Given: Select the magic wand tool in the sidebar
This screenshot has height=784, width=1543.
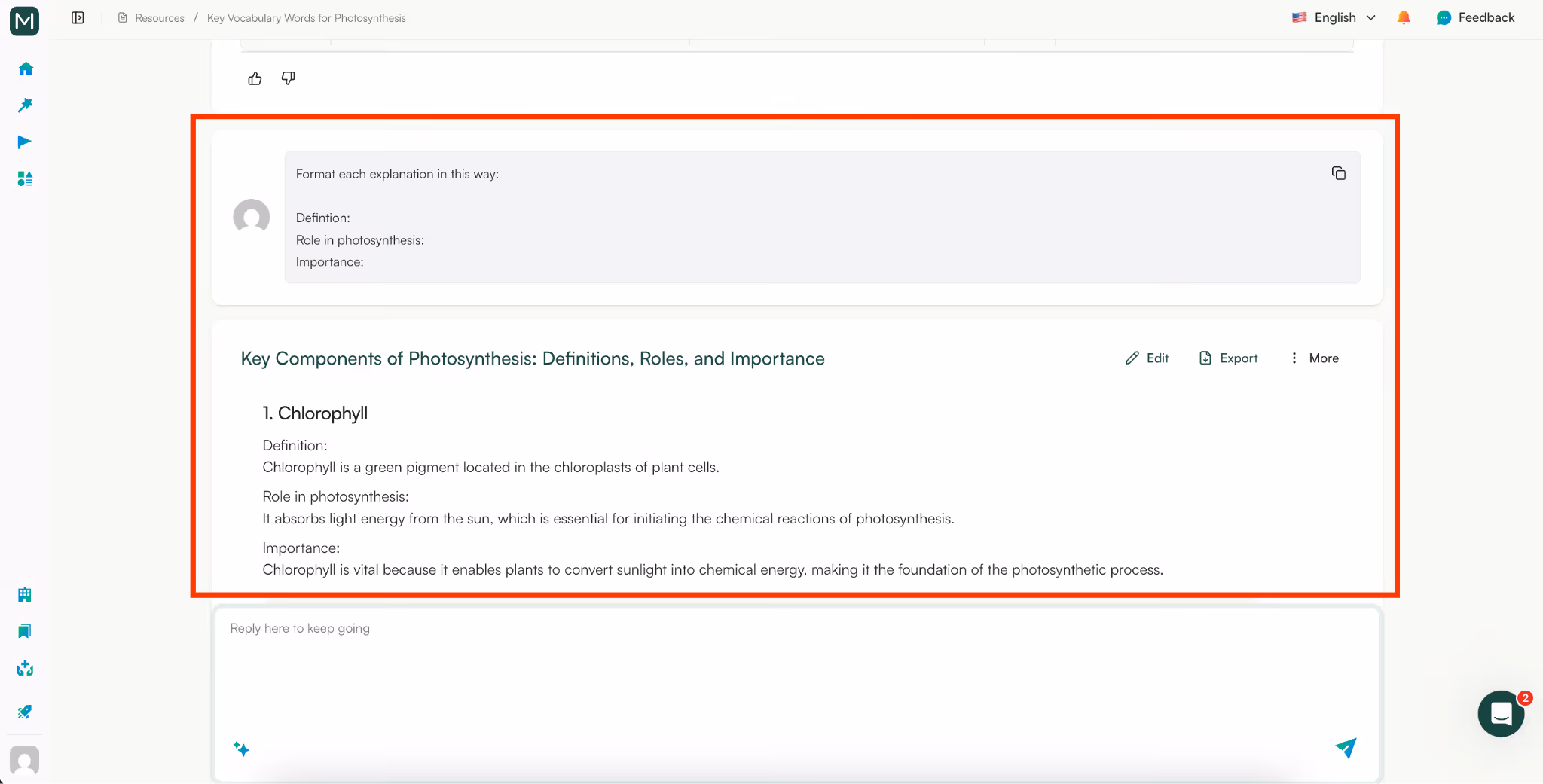Looking at the screenshot, I should point(25,105).
